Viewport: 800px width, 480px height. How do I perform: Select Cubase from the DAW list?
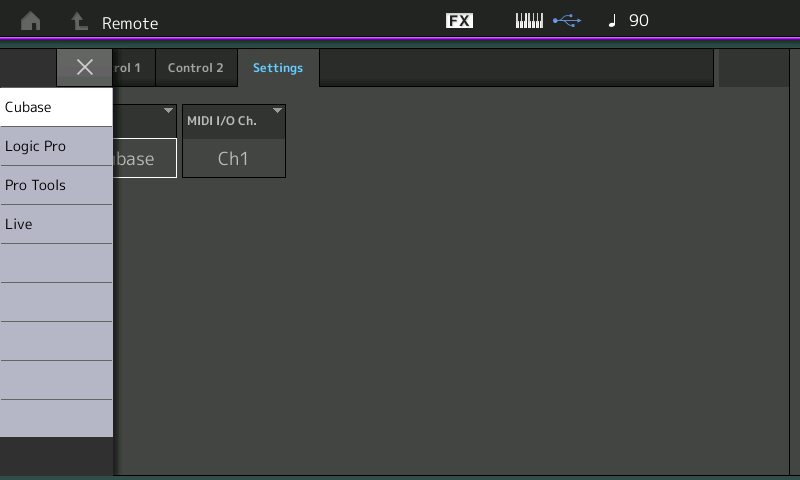click(56, 107)
